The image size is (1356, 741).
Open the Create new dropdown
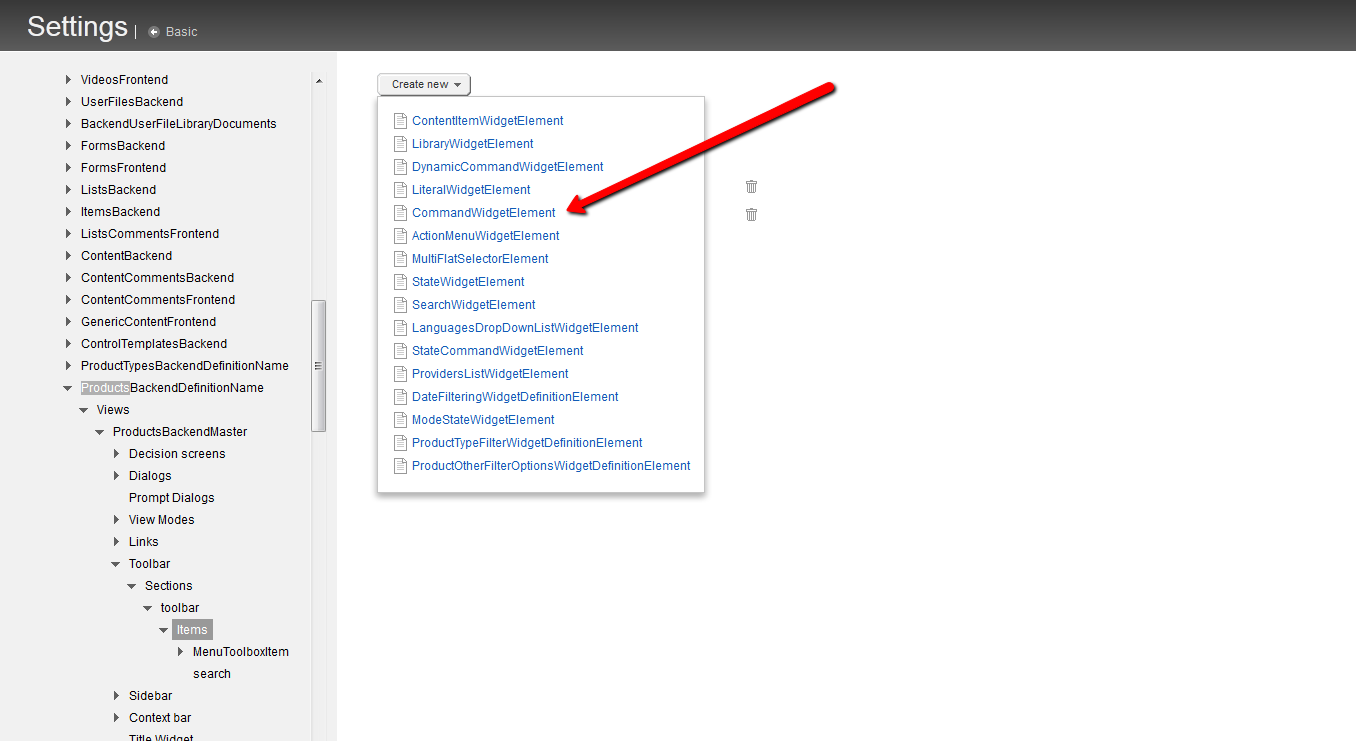(424, 85)
